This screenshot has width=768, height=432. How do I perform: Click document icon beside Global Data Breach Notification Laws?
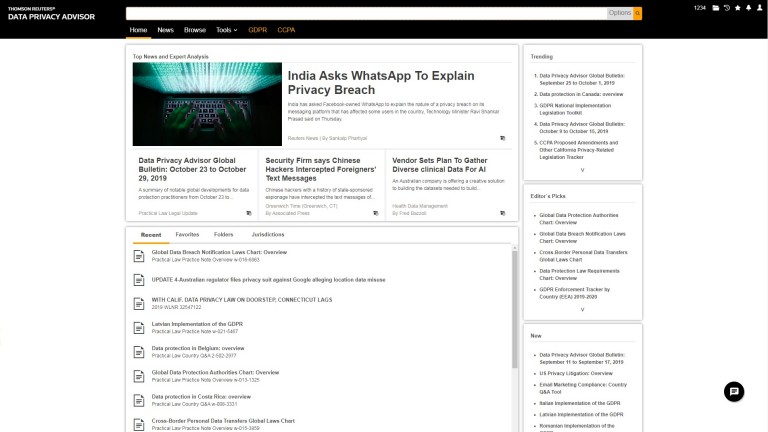pyautogui.click(x=139, y=256)
